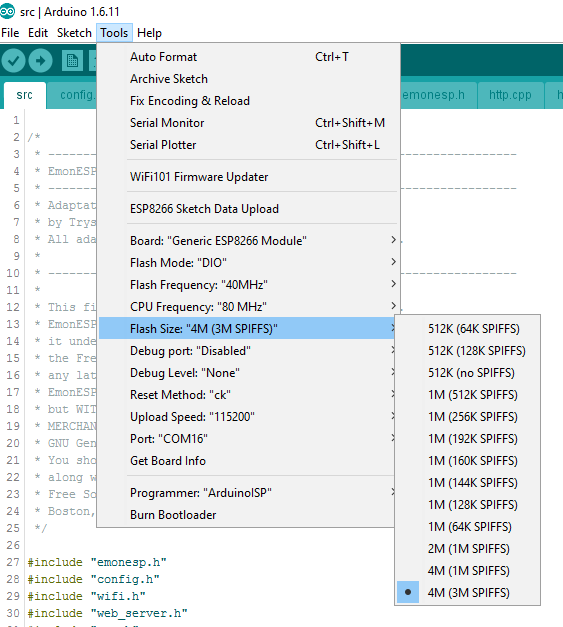Open the Sketch menu
The image size is (563, 627).
pyautogui.click(x=74, y=33)
